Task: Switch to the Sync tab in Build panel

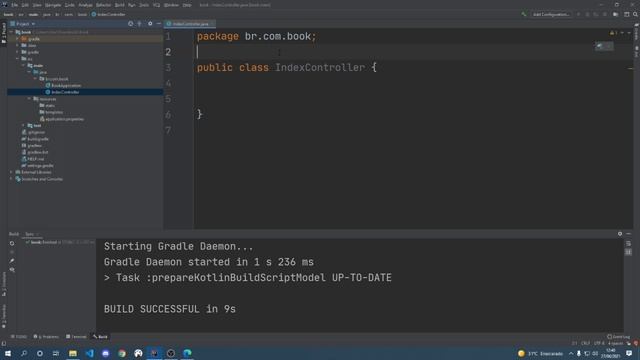Action: pos(29,234)
